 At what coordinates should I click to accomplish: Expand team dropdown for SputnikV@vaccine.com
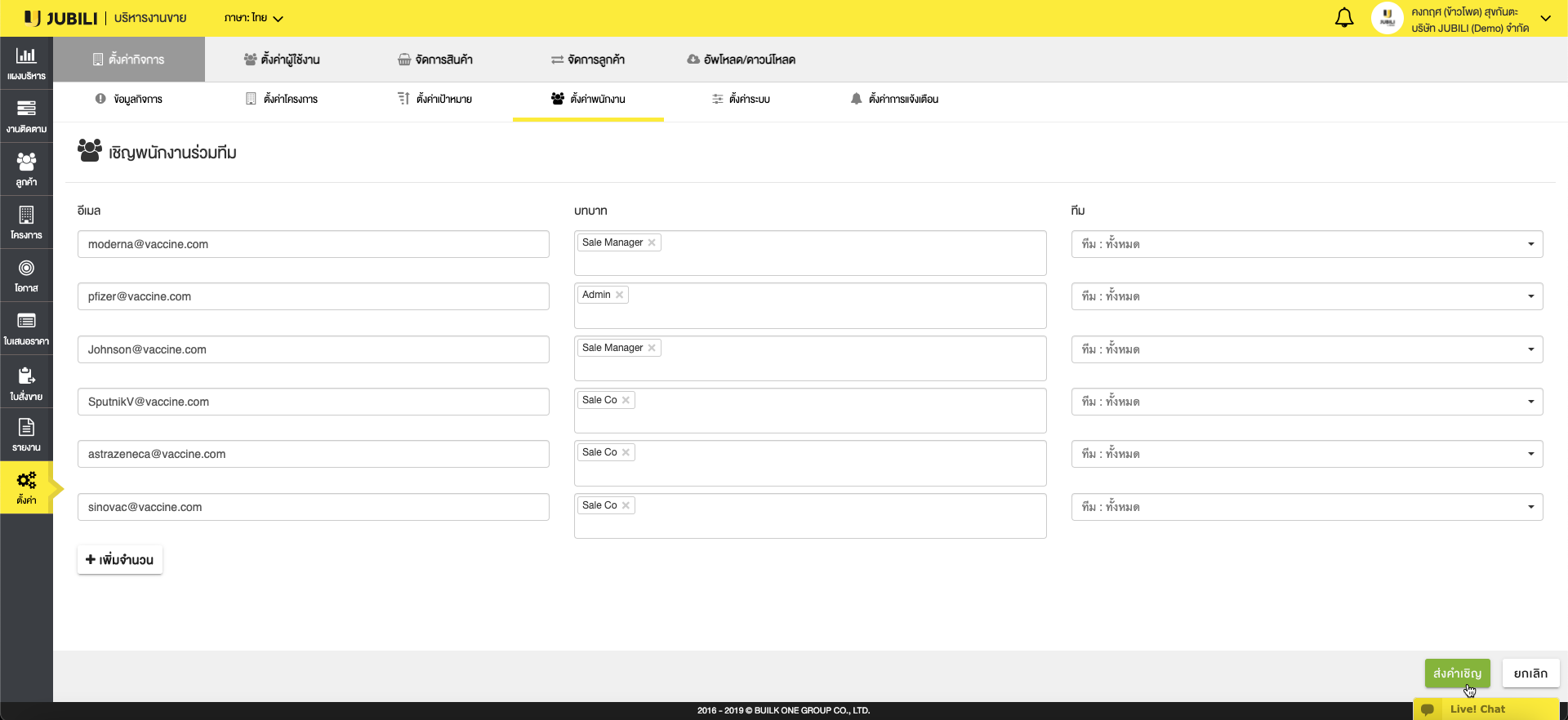[1530, 402]
